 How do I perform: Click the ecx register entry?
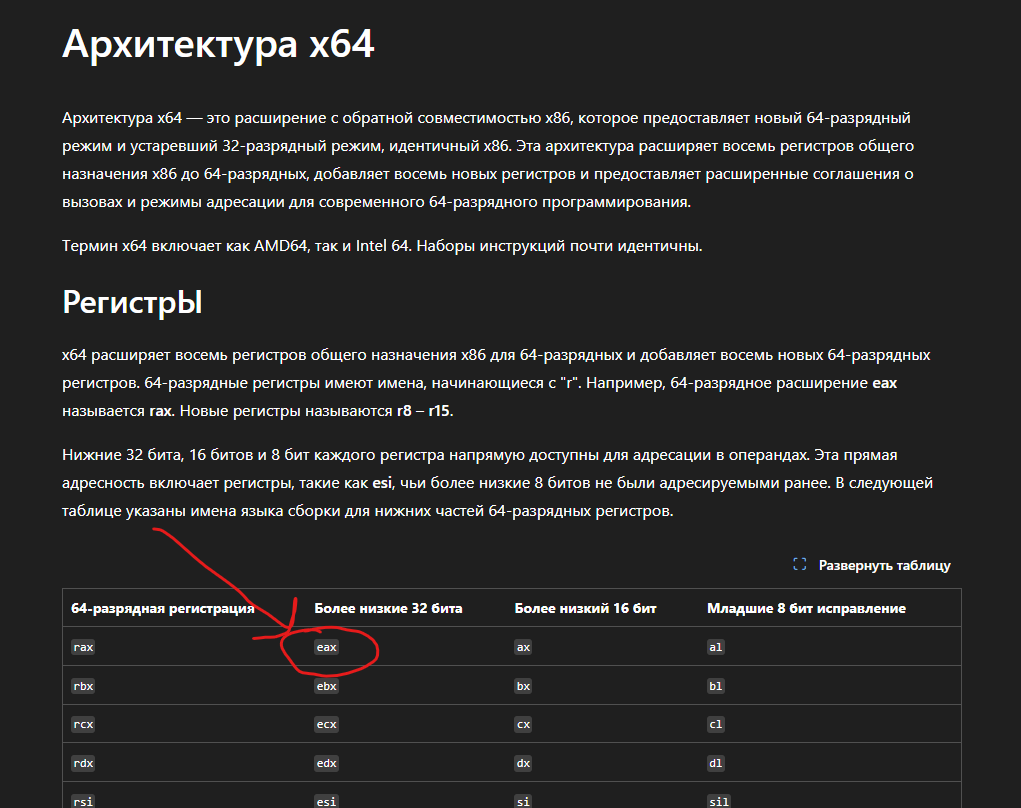click(x=326, y=724)
